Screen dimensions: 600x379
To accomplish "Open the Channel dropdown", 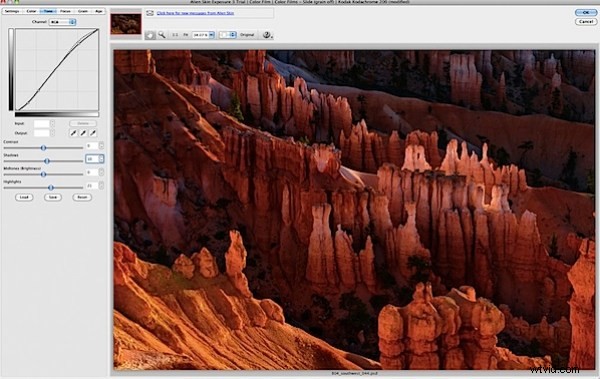I will pos(62,22).
